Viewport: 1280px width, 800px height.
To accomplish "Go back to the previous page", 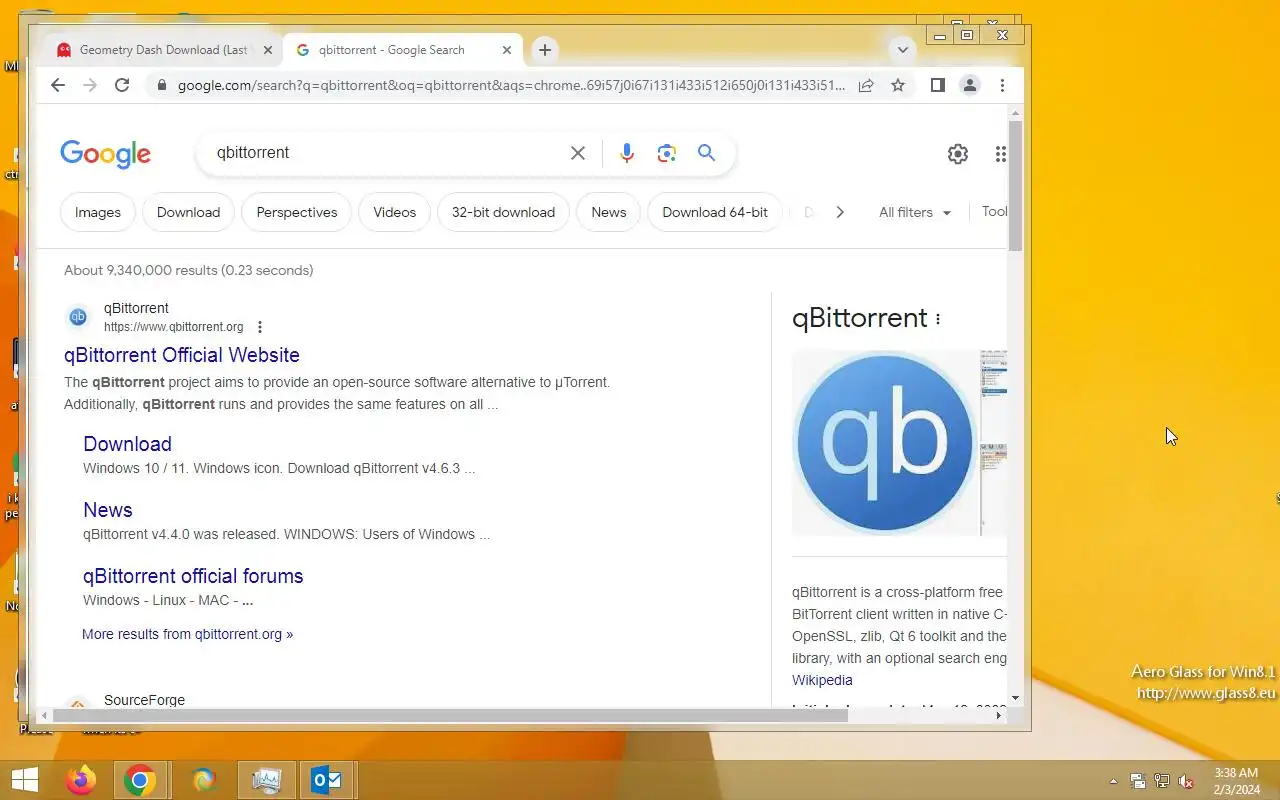I will coord(58,85).
